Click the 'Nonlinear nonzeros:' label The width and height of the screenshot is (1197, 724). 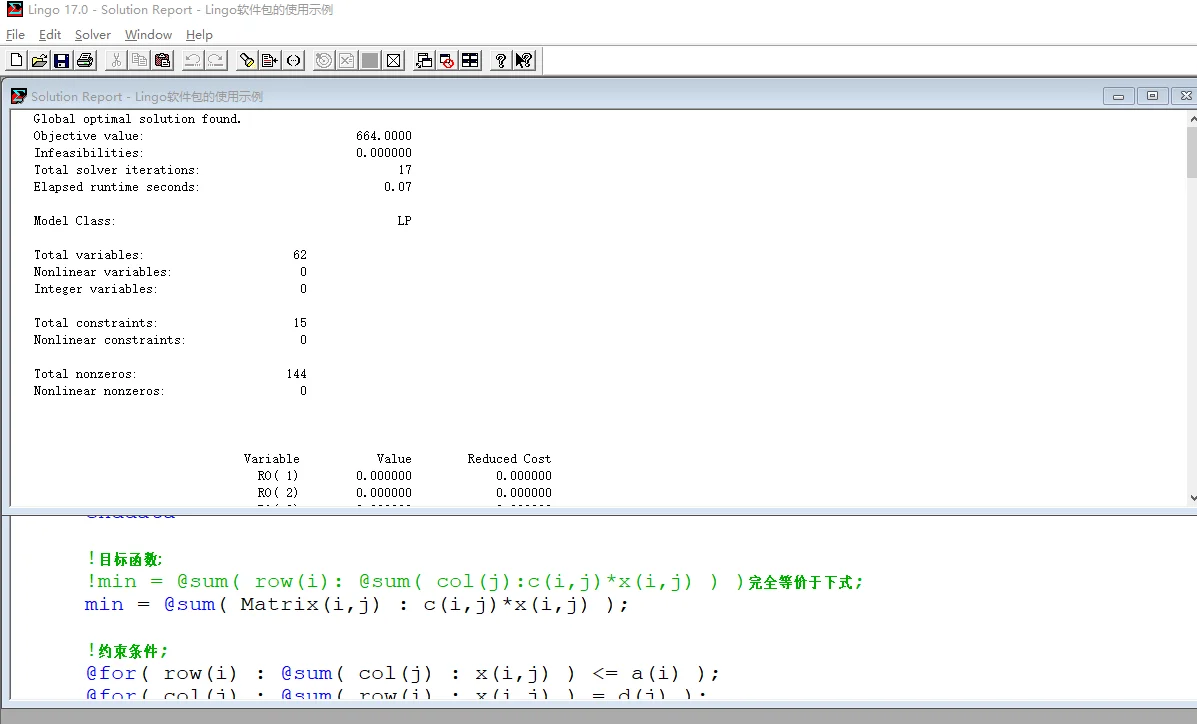click(99, 391)
